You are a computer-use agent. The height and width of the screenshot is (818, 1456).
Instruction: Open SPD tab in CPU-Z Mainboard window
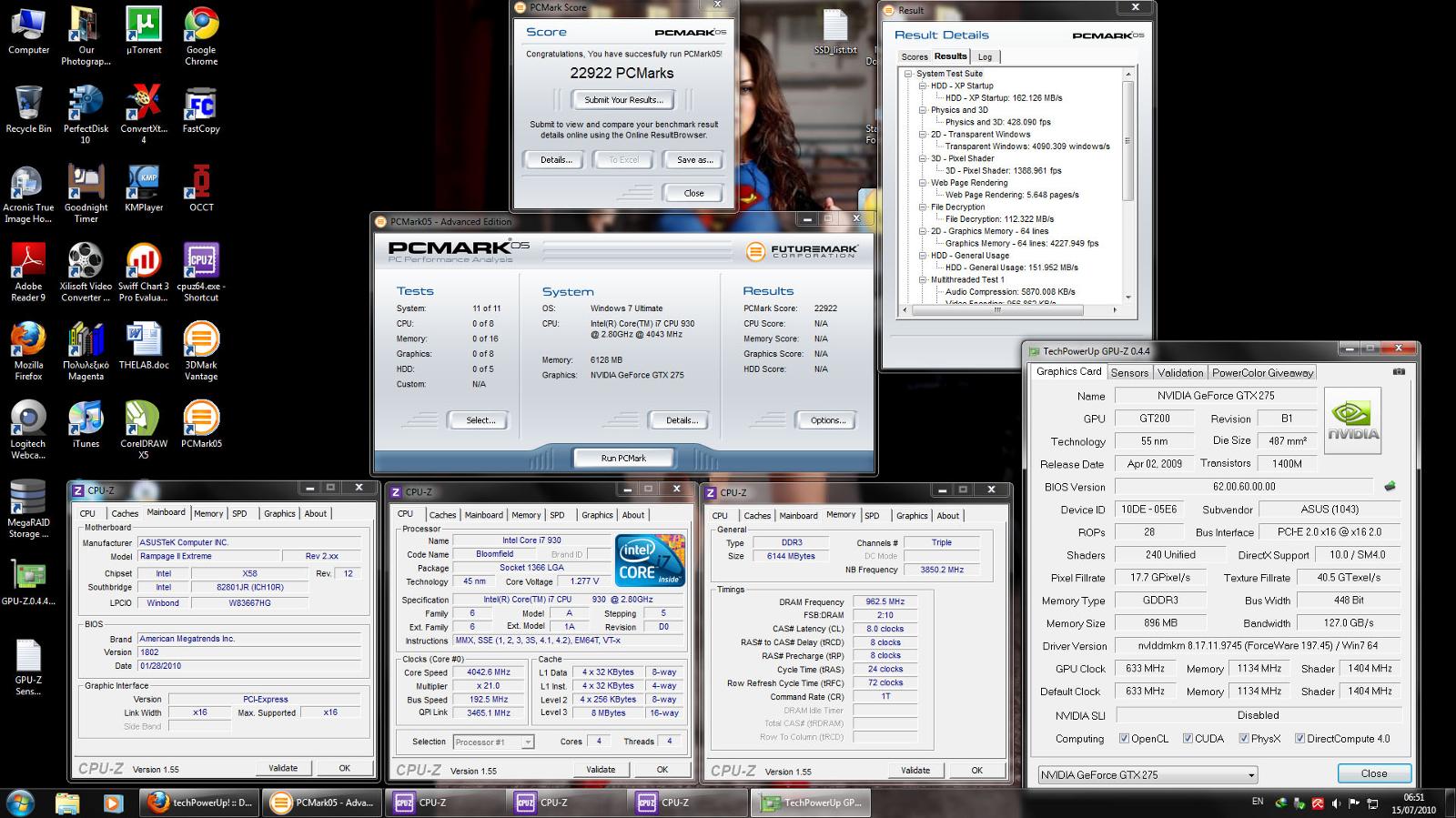(x=239, y=513)
